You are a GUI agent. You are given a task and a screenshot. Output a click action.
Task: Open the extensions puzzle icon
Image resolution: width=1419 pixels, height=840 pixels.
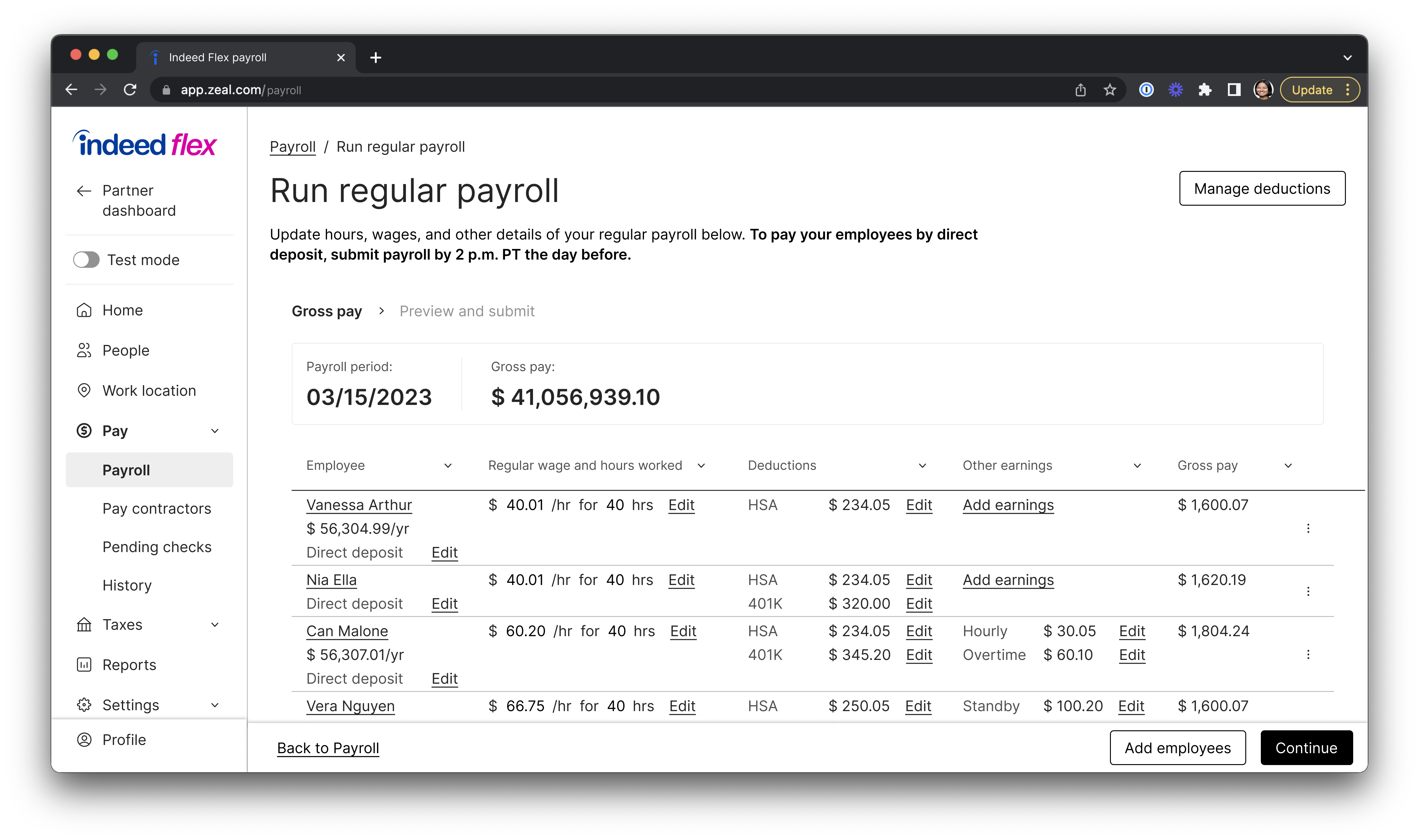[1204, 90]
